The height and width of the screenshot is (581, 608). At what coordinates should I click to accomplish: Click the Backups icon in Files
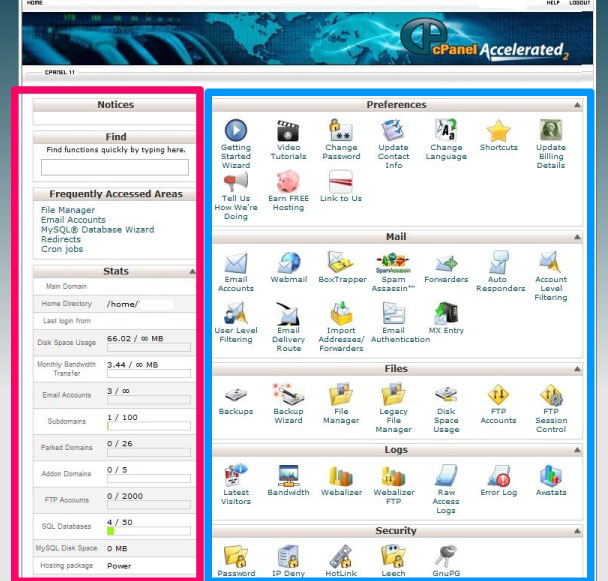236,395
